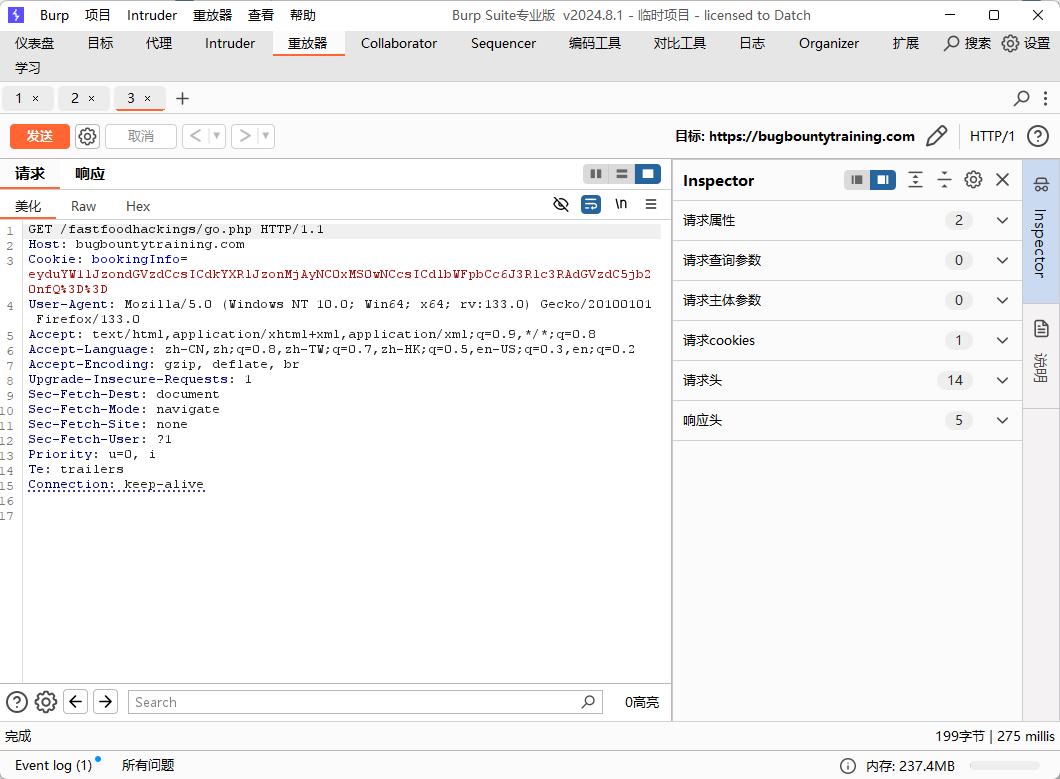Close Repeater tab 1
This screenshot has height=779, width=1060.
[36, 99]
